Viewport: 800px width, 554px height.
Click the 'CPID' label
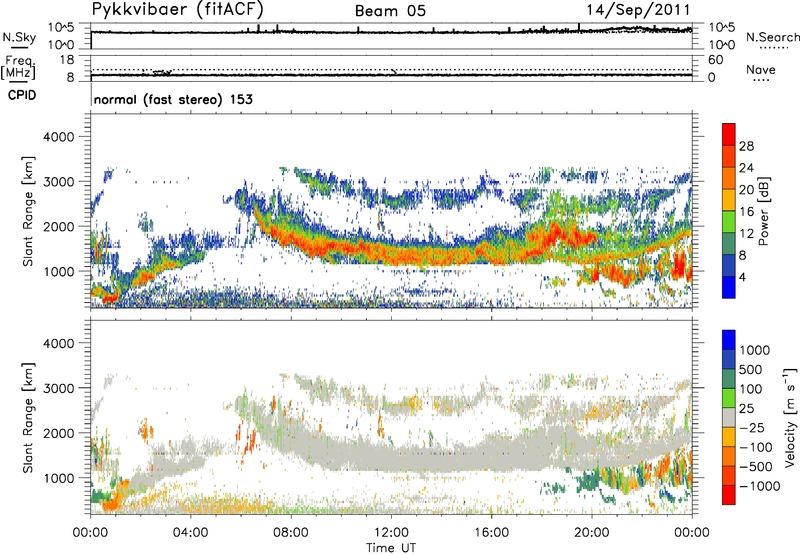22,95
